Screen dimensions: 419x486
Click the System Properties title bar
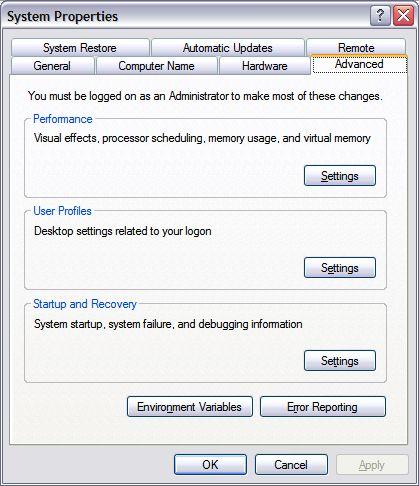coord(187,16)
